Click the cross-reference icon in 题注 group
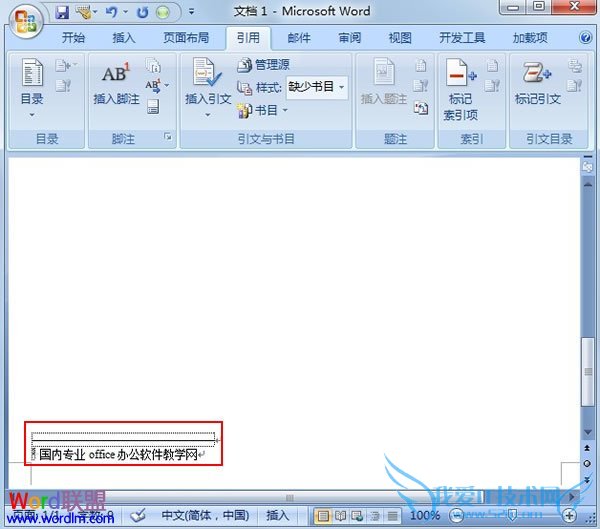The image size is (600, 529). coord(421,108)
